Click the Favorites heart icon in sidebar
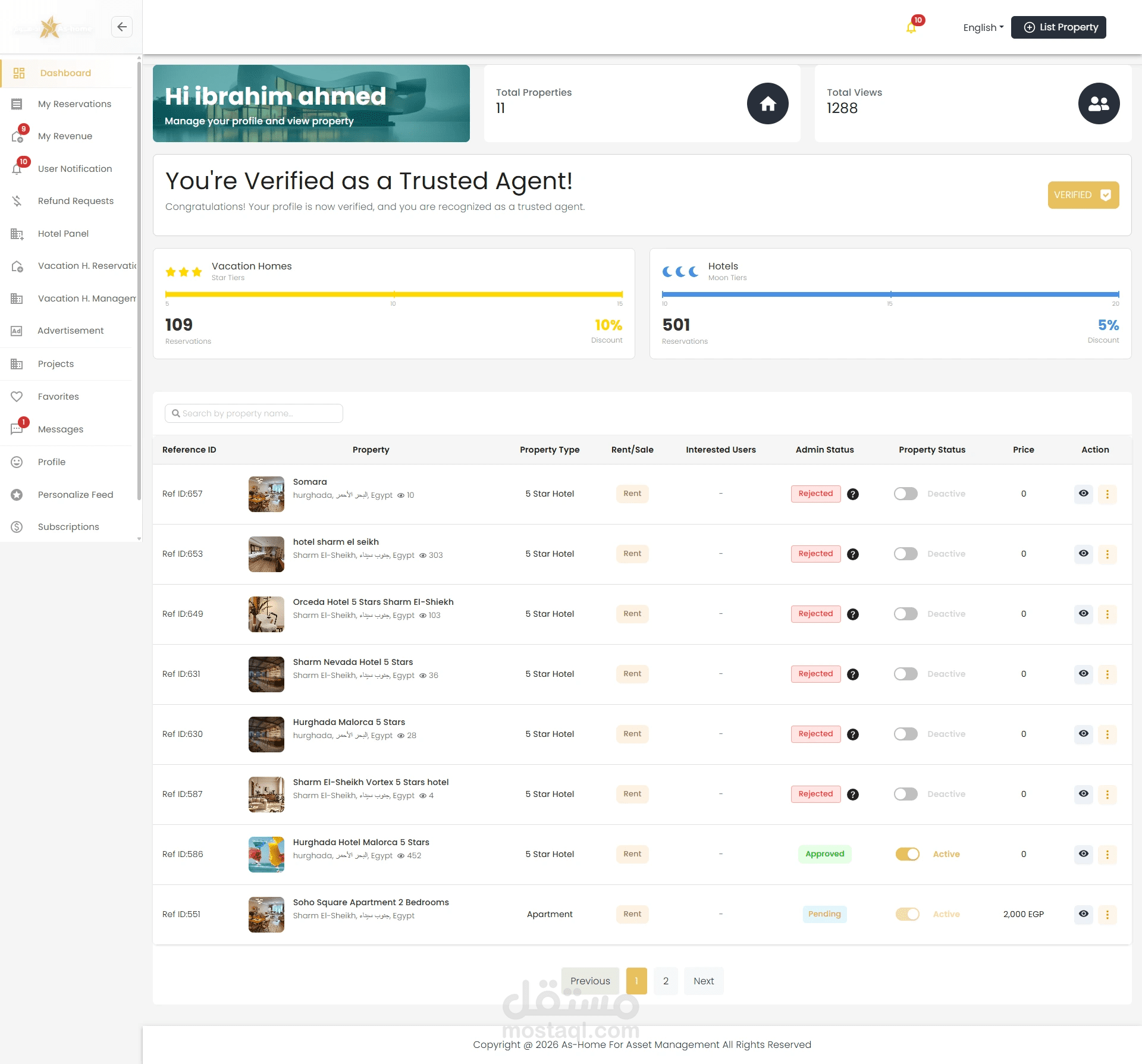This screenshot has height=1064, width=1142. pos(17,397)
